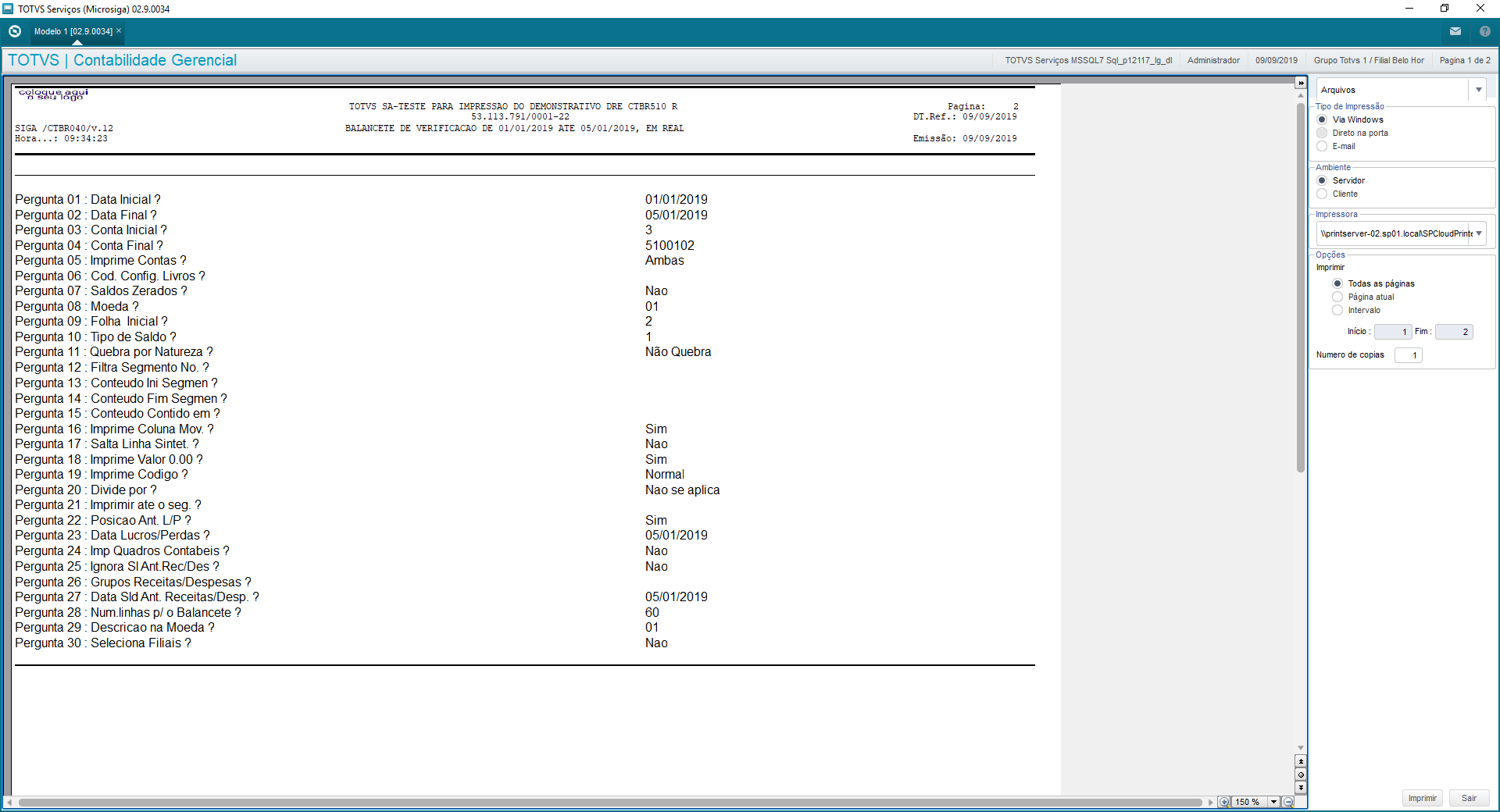
Task: Click the Pergunta 28 : Num.linhas p/ o Balancete row
Action: pos(128,613)
